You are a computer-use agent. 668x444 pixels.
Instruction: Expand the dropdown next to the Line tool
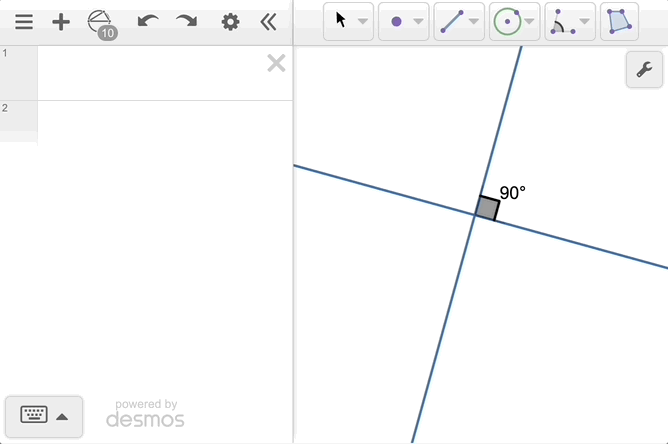click(x=474, y=21)
